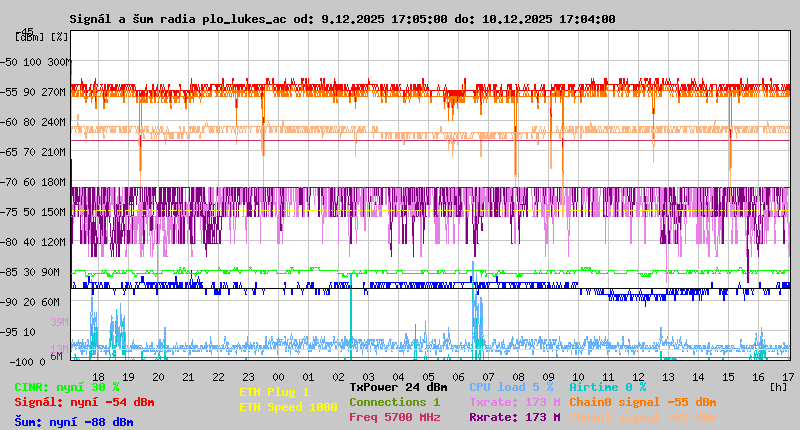This screenshot has width=800, height=430.
Task: Click hour label 06 on time axis
Action: (x=459, y=377)
